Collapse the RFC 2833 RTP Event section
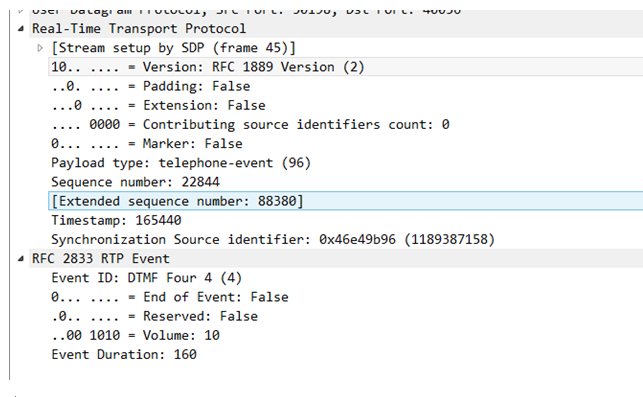 pos(21,259)
